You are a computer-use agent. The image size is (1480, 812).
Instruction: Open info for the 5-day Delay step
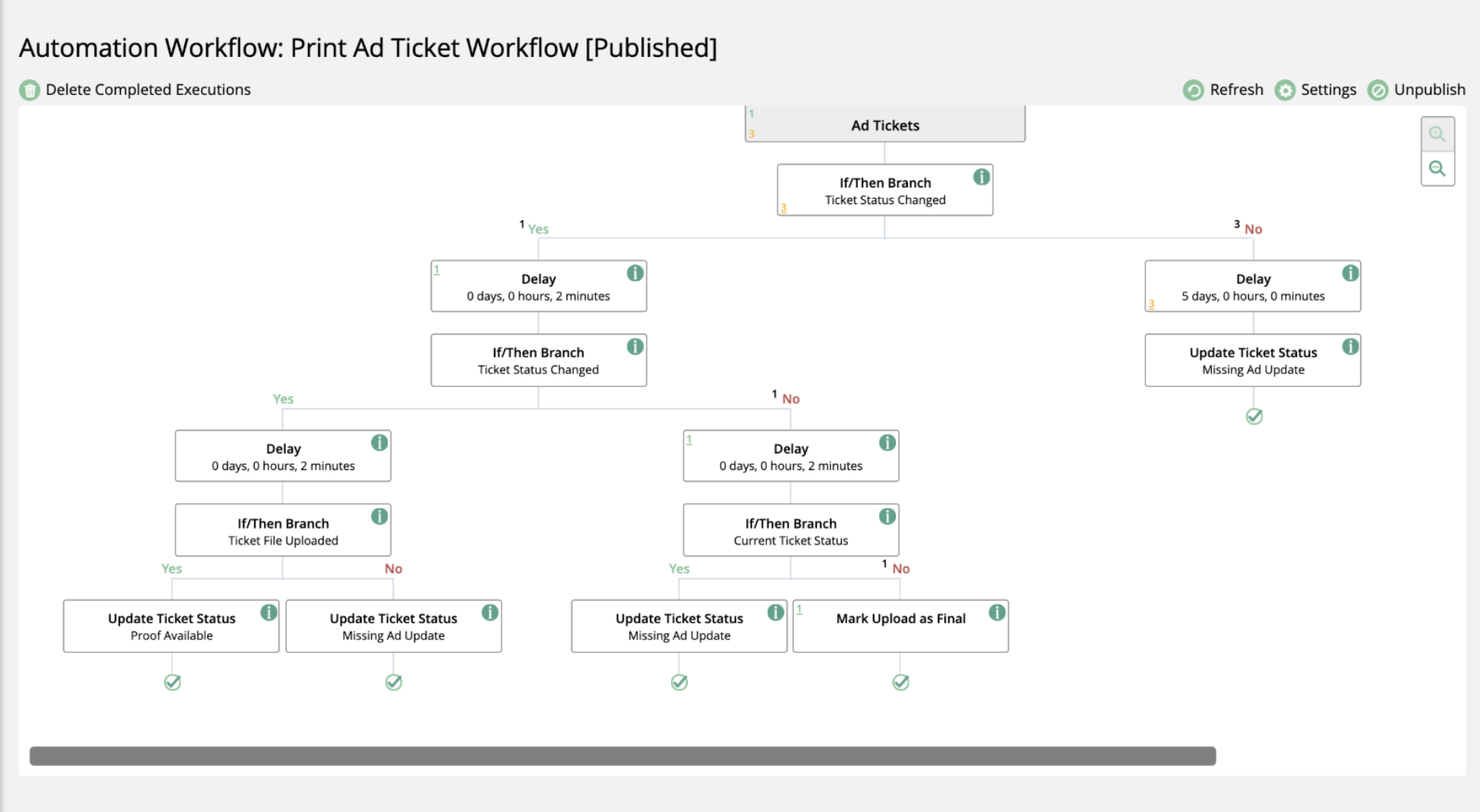tap(1351, 273)
